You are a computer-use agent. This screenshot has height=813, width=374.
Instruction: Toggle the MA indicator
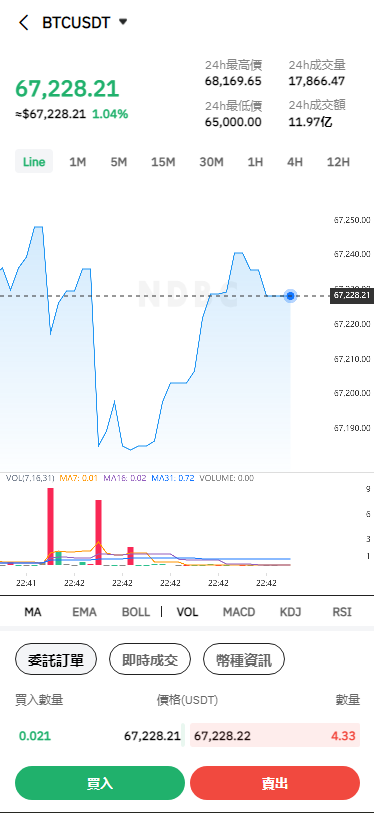[x=33, y=612]
